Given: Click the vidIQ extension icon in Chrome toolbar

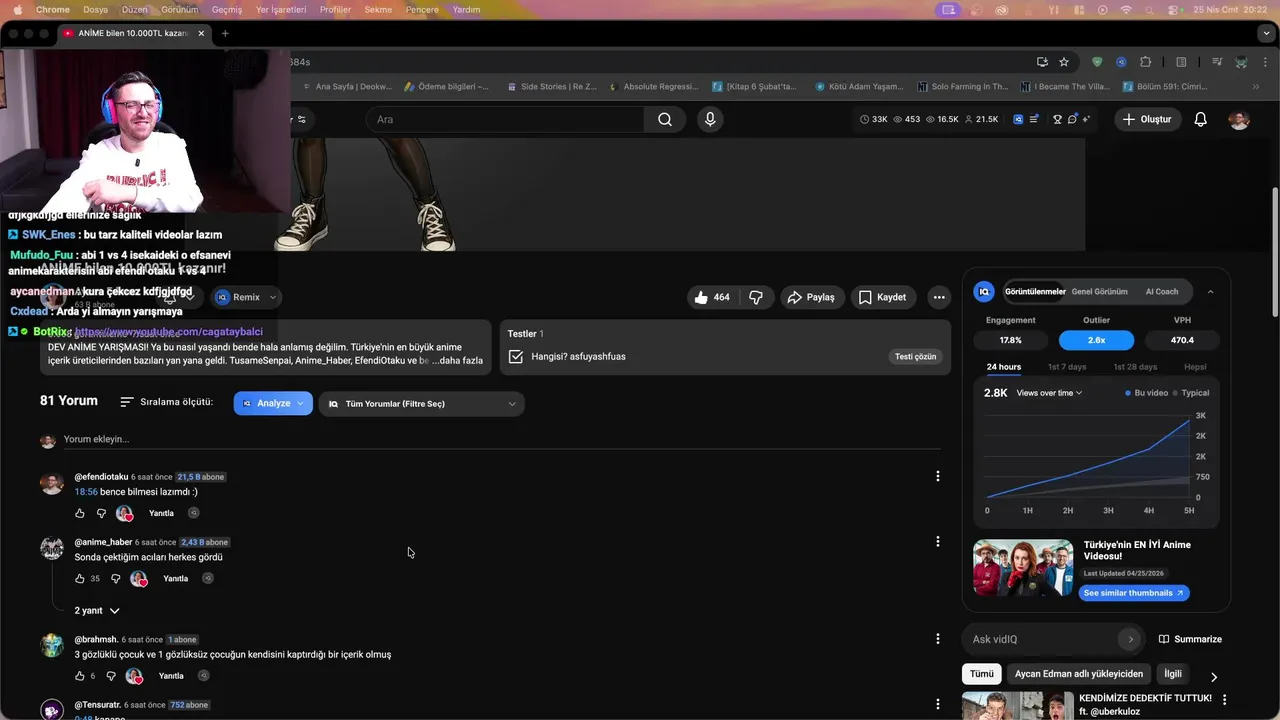Looking at the screenshot, I should point(1122,62).
